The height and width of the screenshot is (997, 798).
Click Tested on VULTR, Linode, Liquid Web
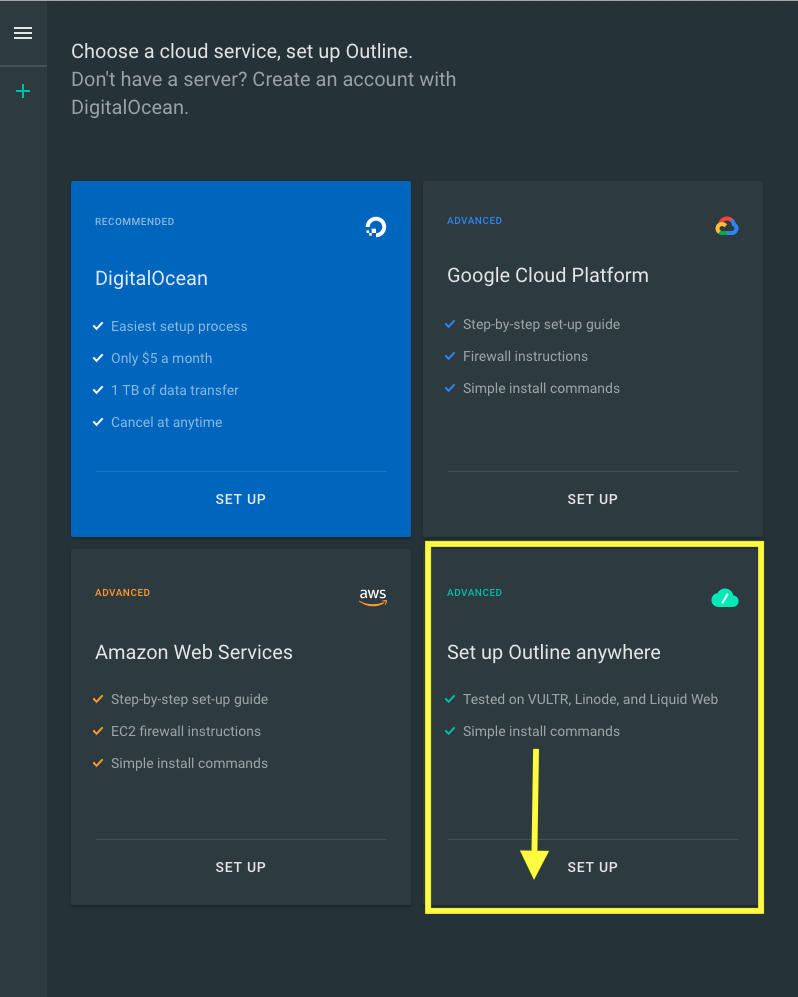pyautogui.click(x=590, y=699)
